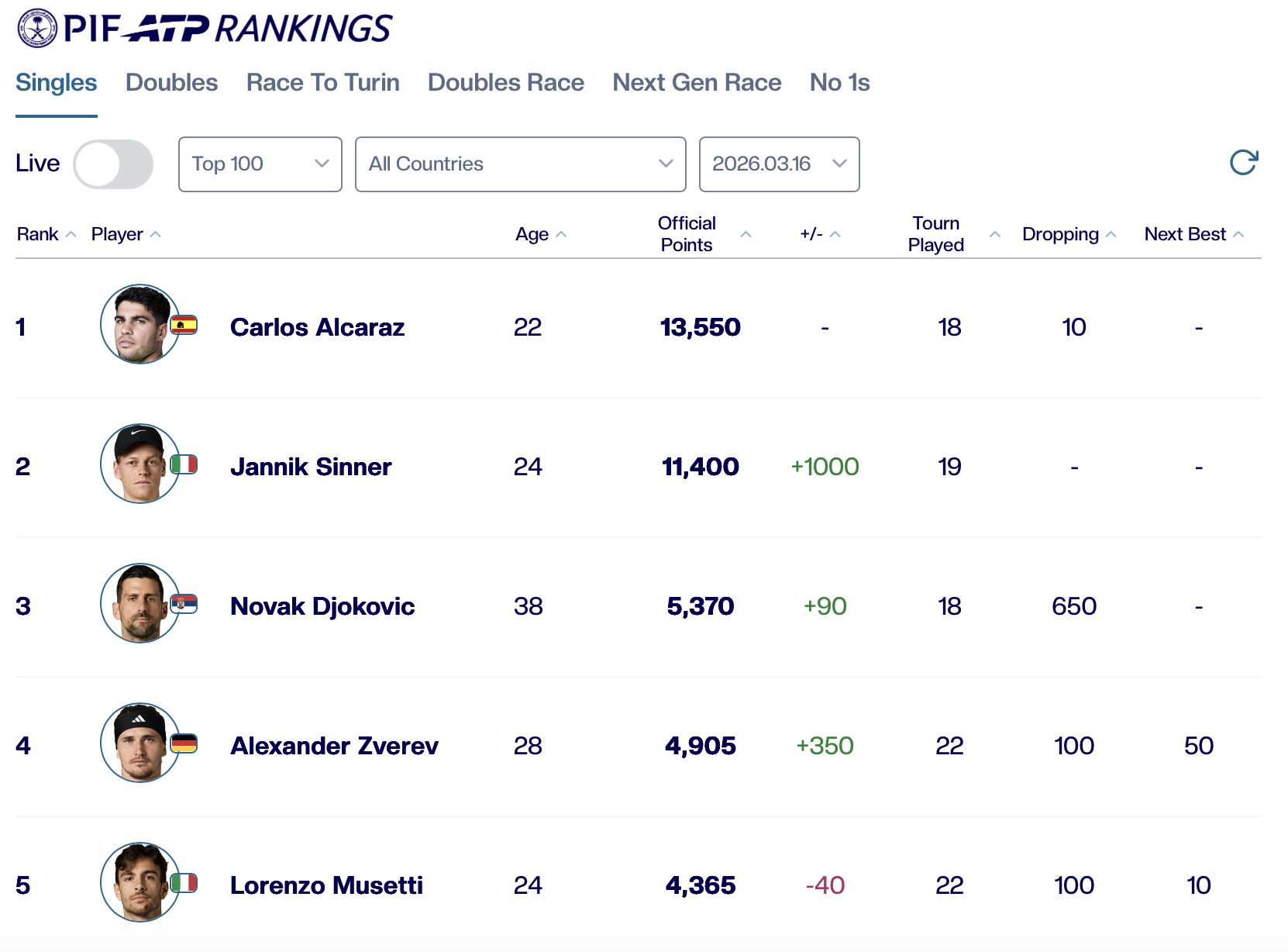Expand the All Countries dropdown
This screenshot has height=952, width=1288.
tap(520, 164)
